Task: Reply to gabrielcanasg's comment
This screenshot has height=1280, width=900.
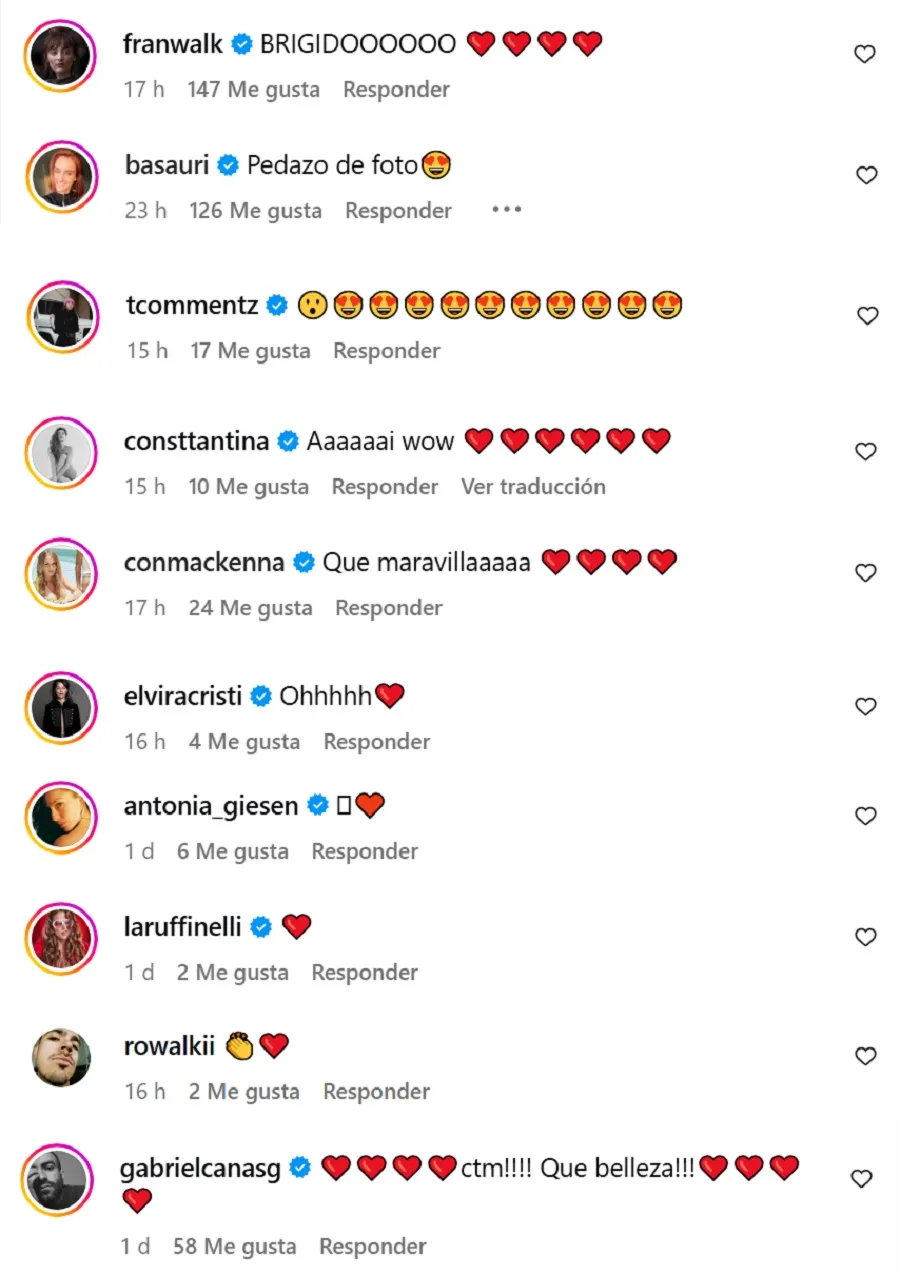Action: tap(372, 1246)
